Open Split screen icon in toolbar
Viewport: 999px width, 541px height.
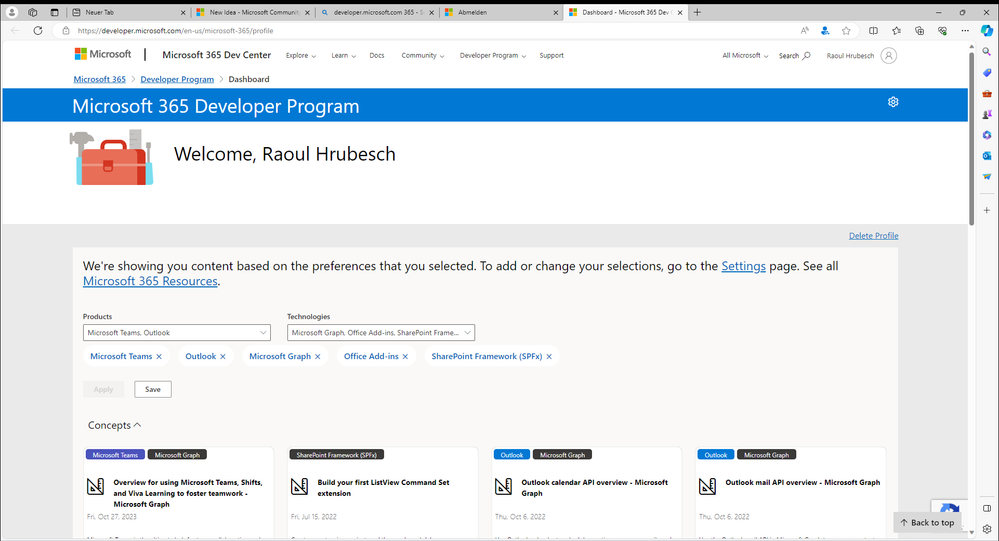tap(873, 31)
